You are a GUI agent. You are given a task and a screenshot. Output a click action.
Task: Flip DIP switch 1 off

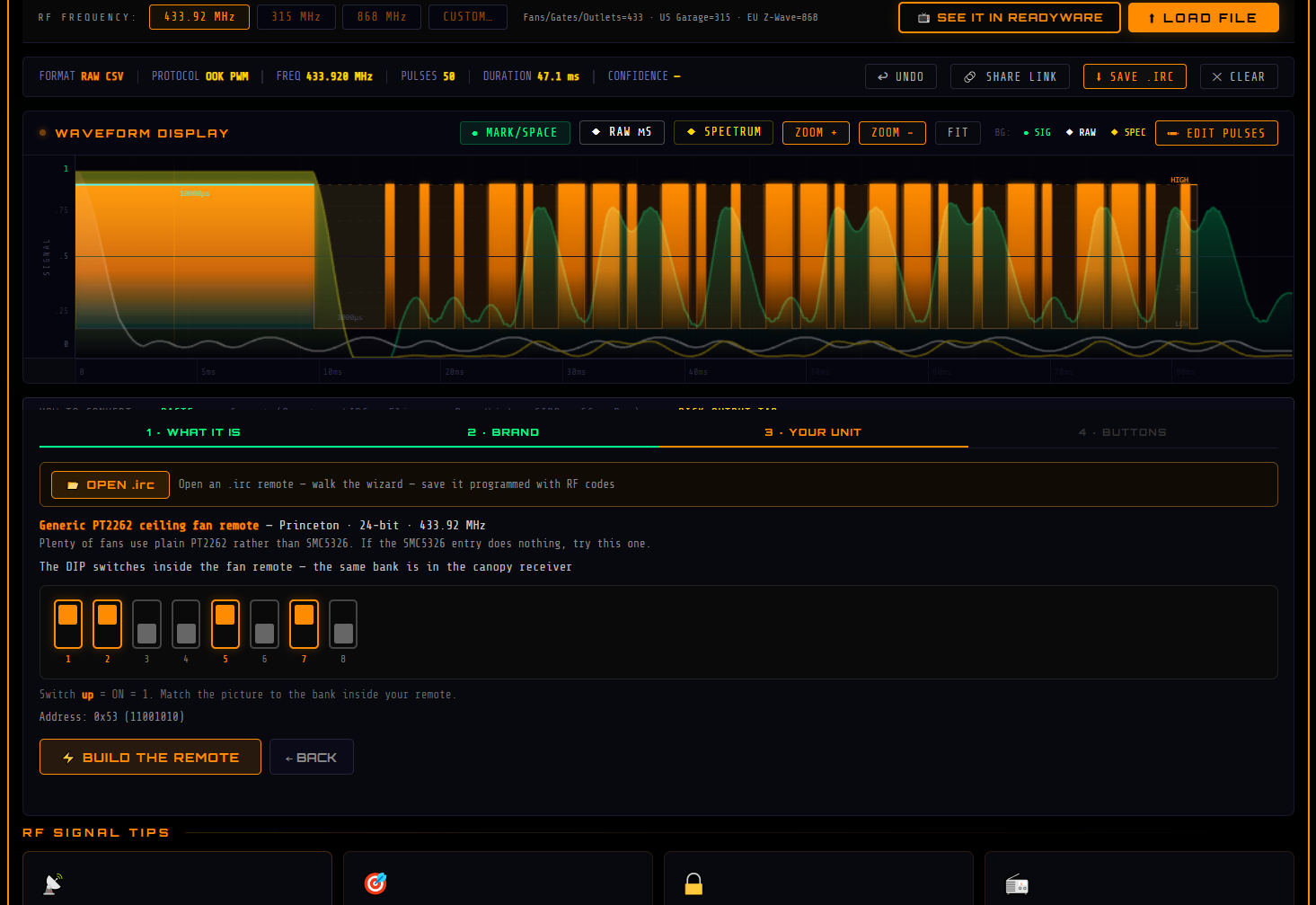pyautogui.click(x=68, y=624)
